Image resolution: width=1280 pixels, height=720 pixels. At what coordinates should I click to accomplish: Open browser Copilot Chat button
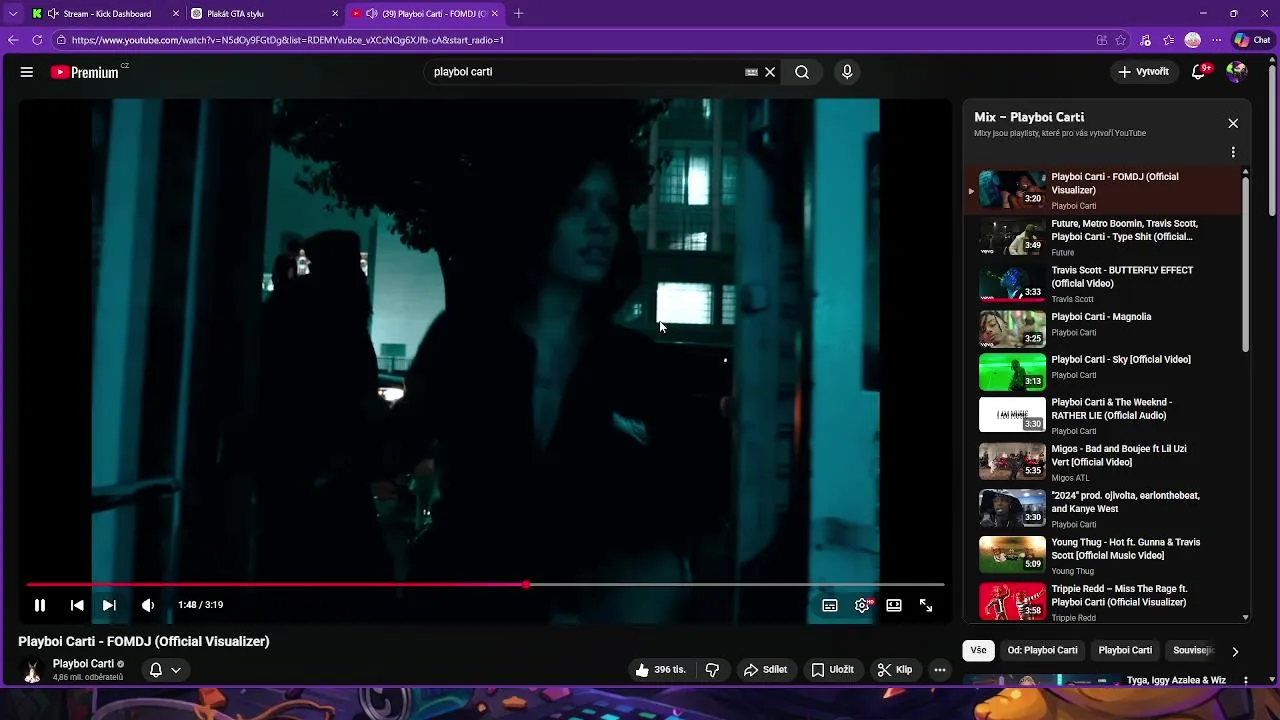pyautogui.click(x=1255, y=40)
